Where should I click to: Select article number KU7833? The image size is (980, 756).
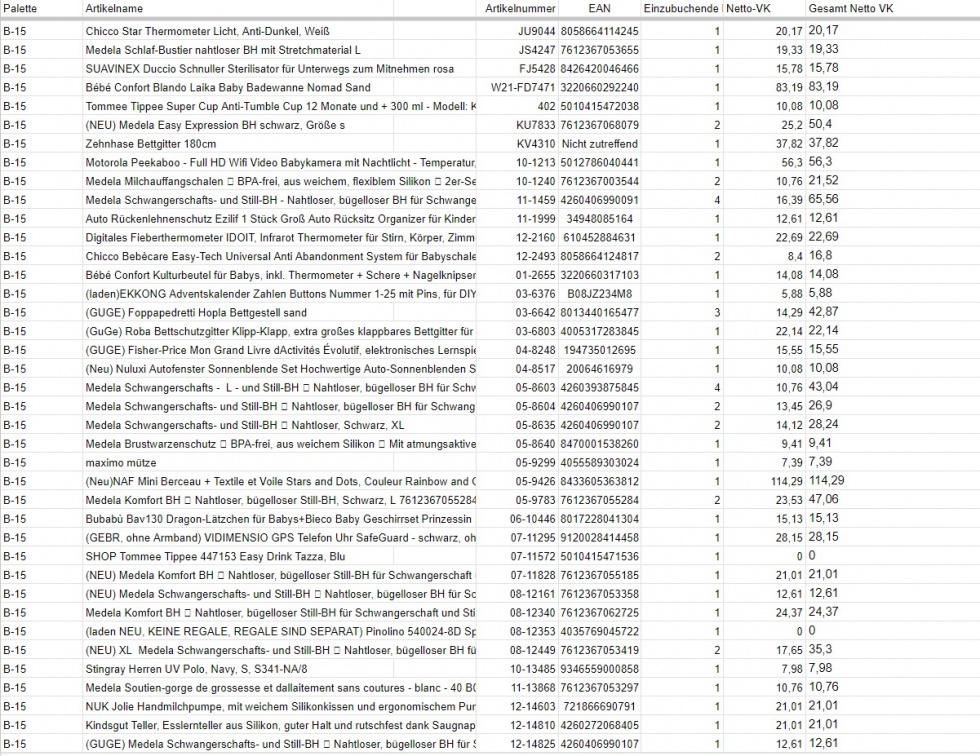[x=536, y=125]
